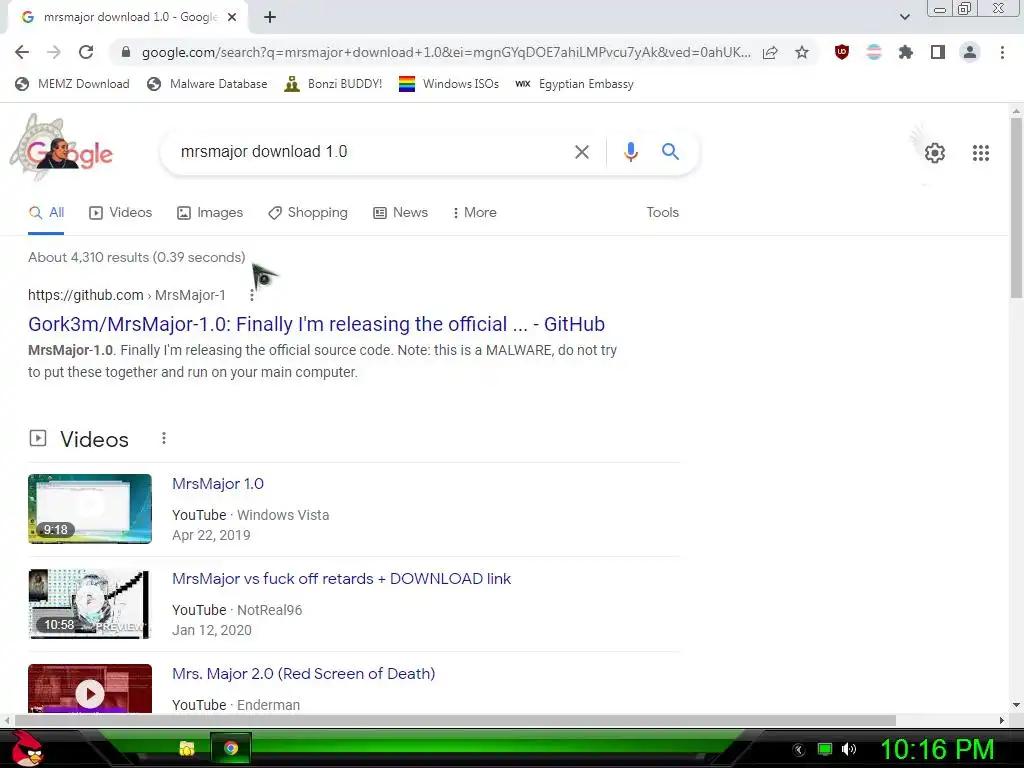Open the Malware Database bookmark
Viewport: 1024px width, 768px height.
207,84
